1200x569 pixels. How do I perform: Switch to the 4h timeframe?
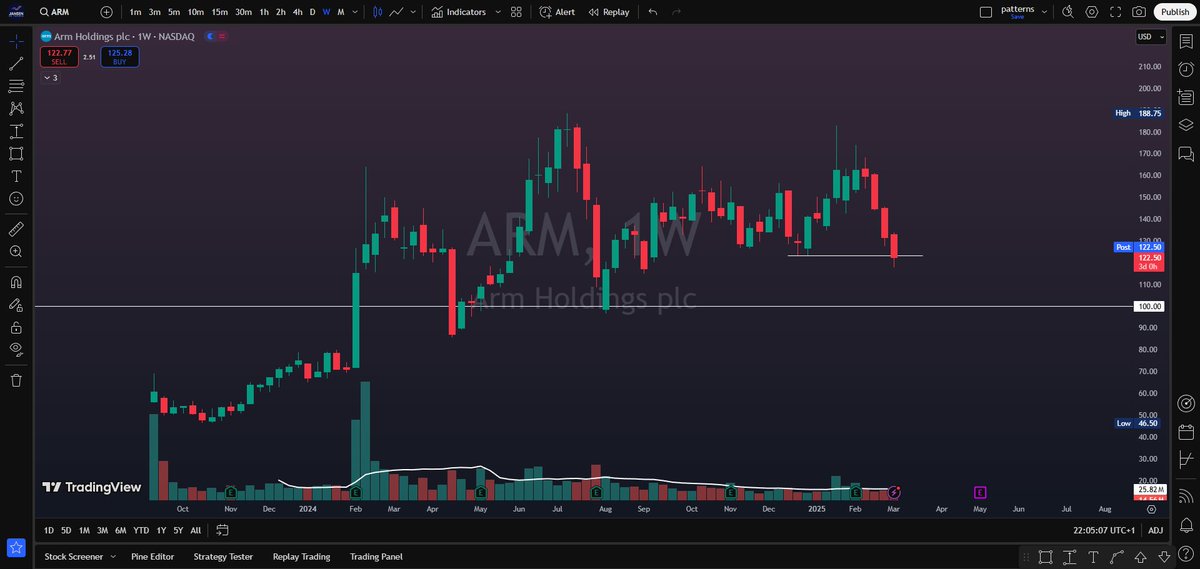click(x=297, y=12)
